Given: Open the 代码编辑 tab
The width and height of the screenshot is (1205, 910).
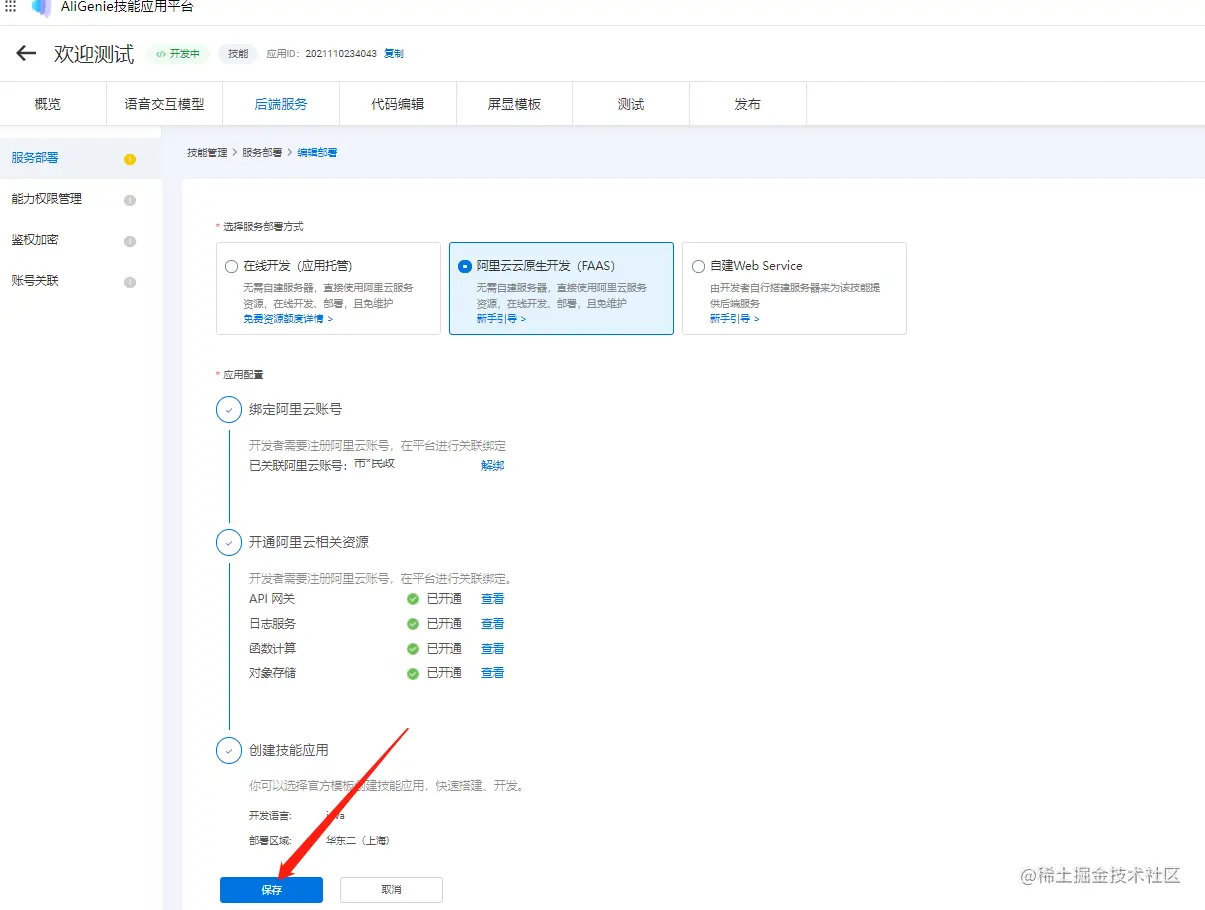Looking at the screenshot, I should pyautogui.click(x=398, y=104).
